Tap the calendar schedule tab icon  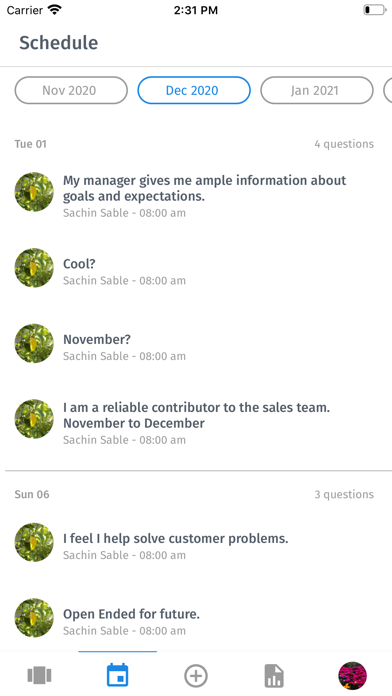pos(118,675)
